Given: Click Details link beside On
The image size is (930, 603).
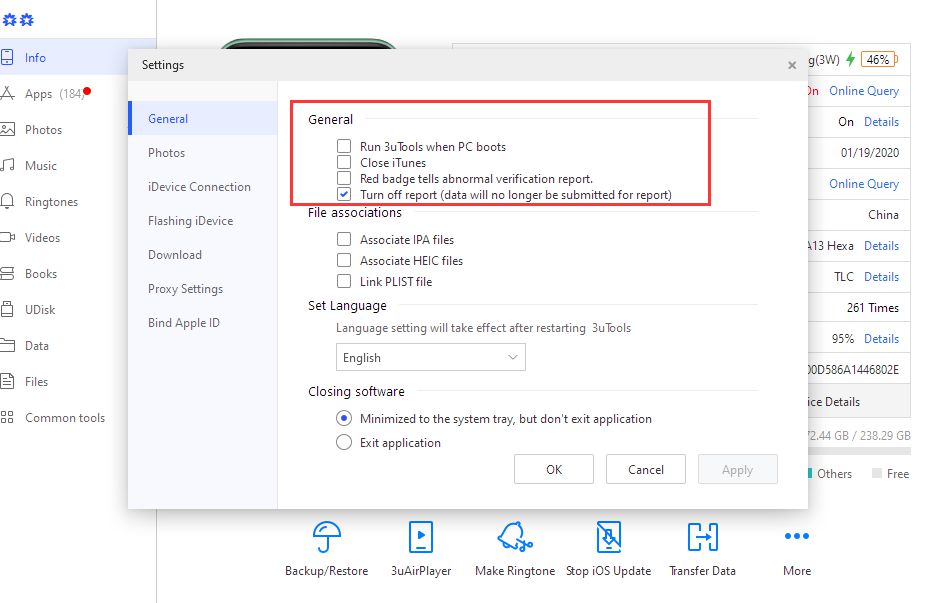Looking at the screenshot, I should click(x=881, y=122).
